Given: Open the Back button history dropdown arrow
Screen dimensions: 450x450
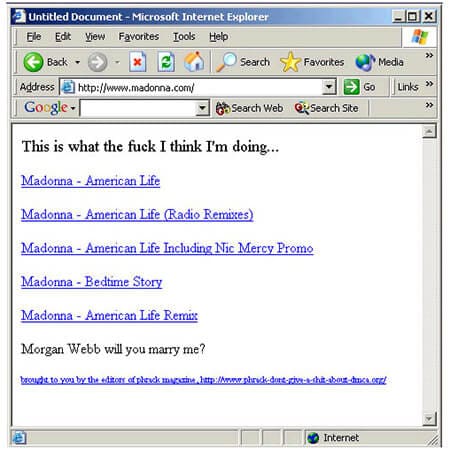Looking at the screenshot, I should pos(78,62).
